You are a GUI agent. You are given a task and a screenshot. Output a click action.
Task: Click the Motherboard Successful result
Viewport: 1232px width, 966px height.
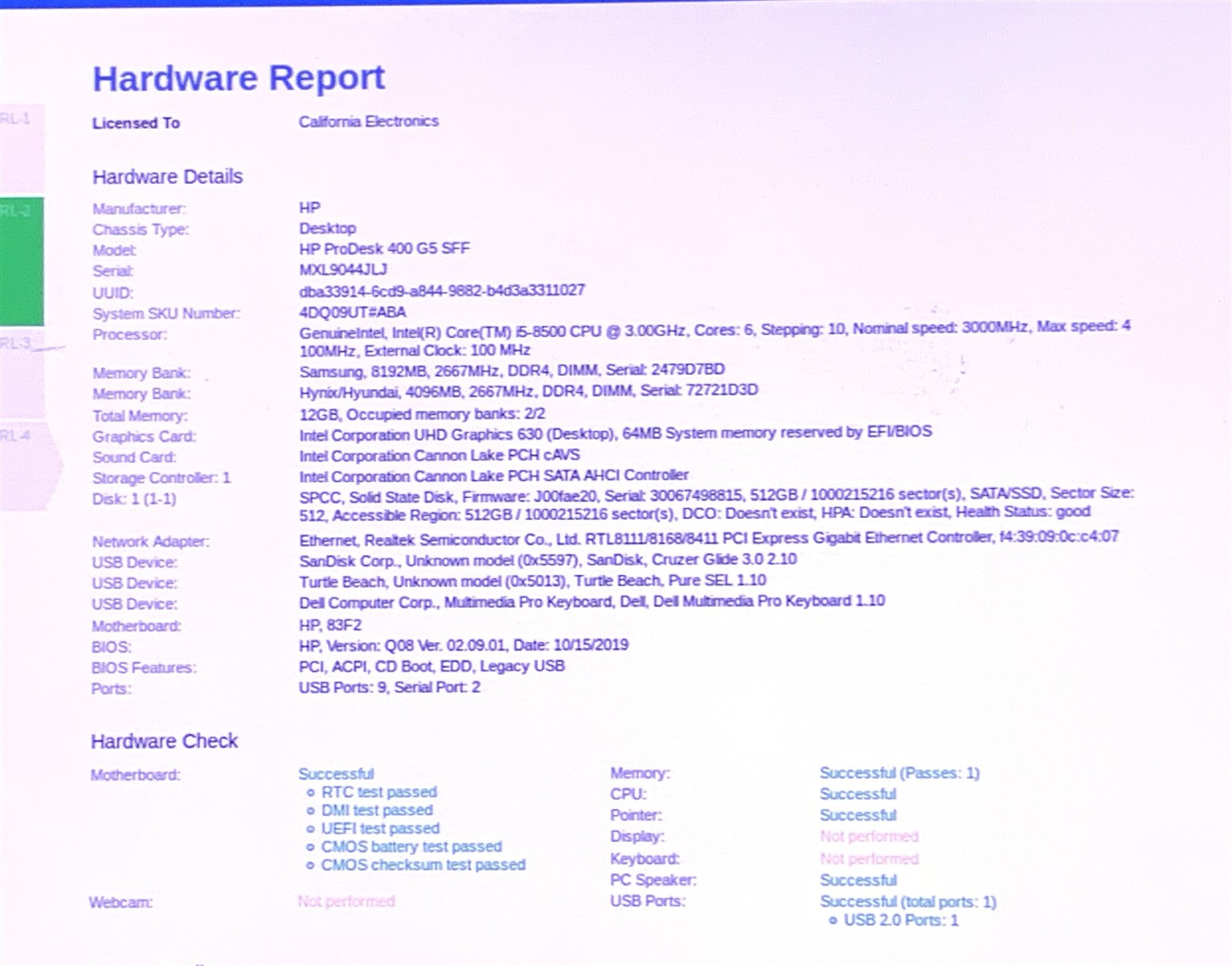click(x=336, y=774)
